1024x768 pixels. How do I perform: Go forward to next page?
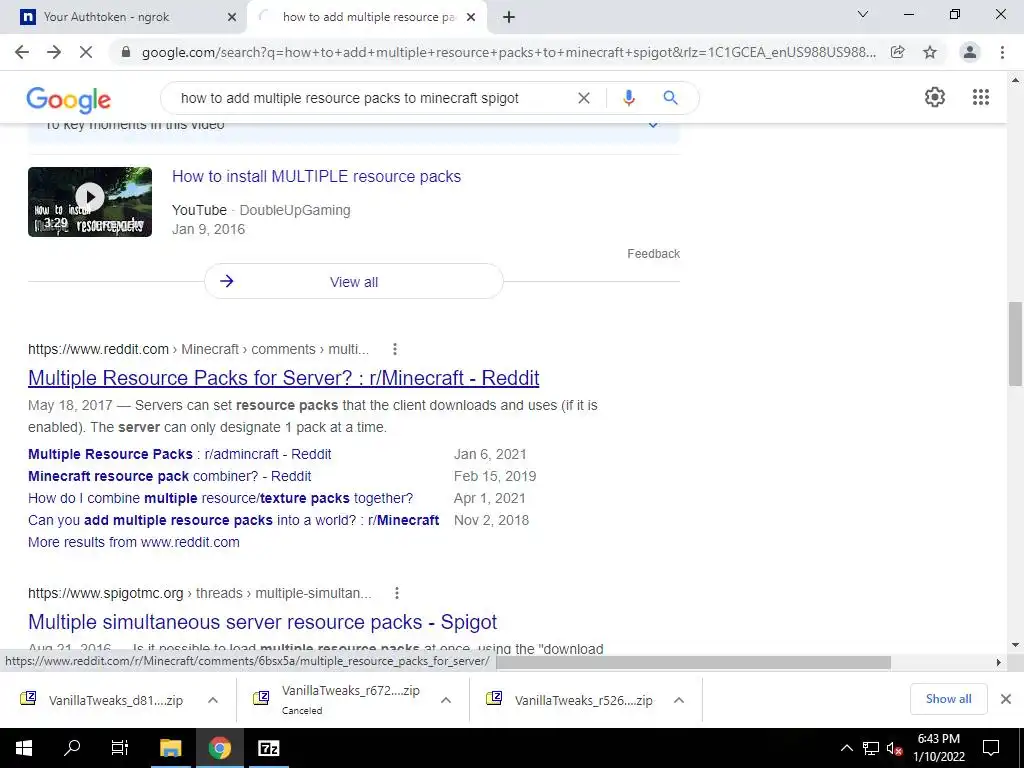coord(54,52)
